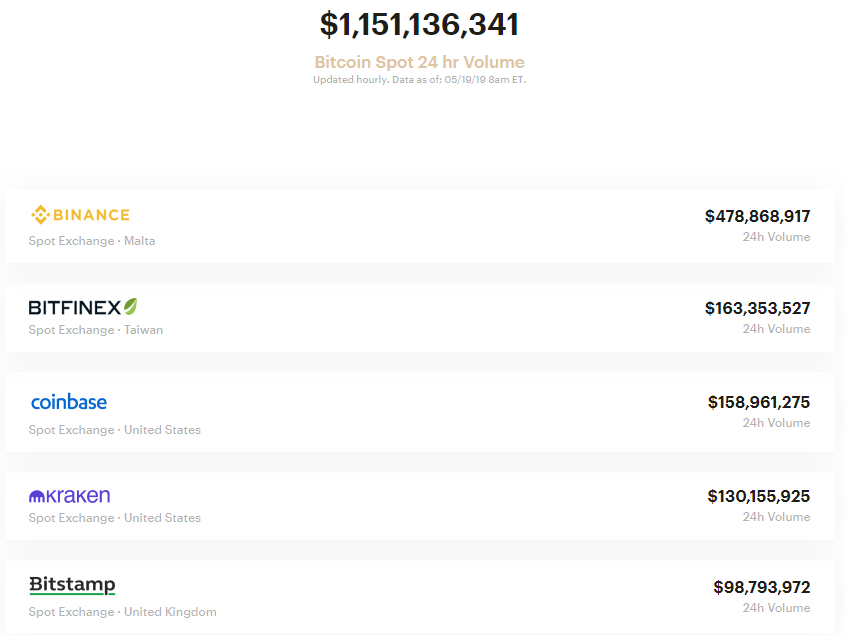Click the Bitfinex green leaf icon

click(x=130, y=306)
